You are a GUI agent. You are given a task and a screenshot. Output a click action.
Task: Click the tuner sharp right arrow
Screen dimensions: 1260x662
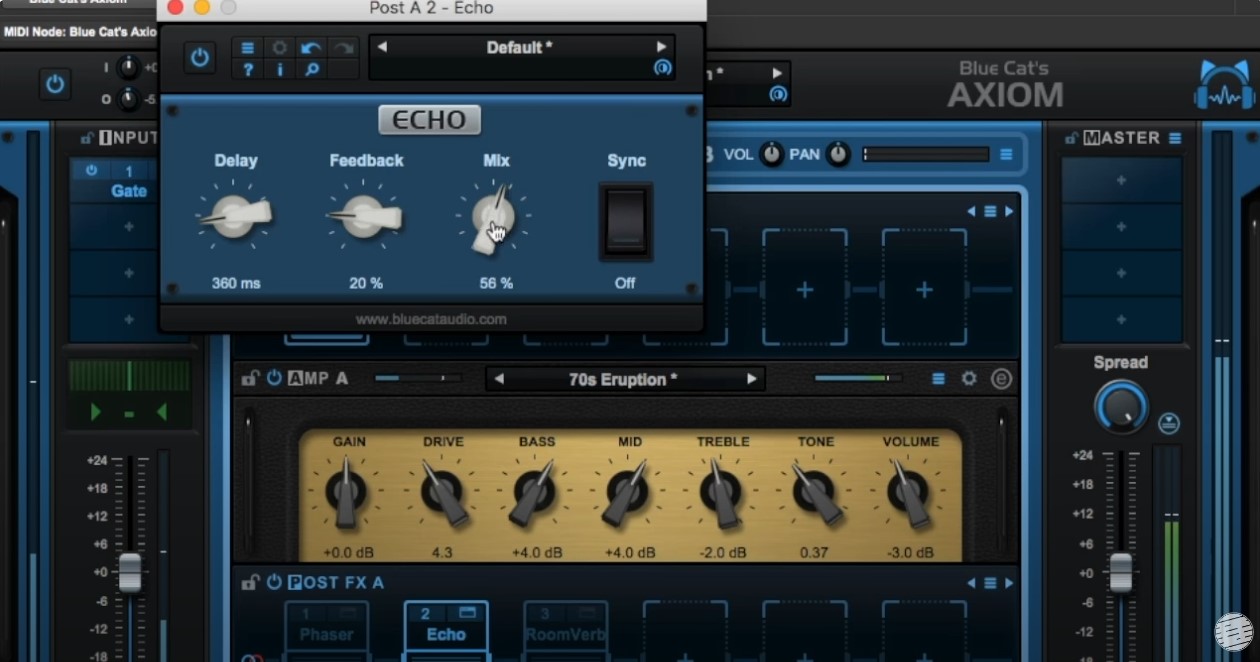click(x=161, y=412)
